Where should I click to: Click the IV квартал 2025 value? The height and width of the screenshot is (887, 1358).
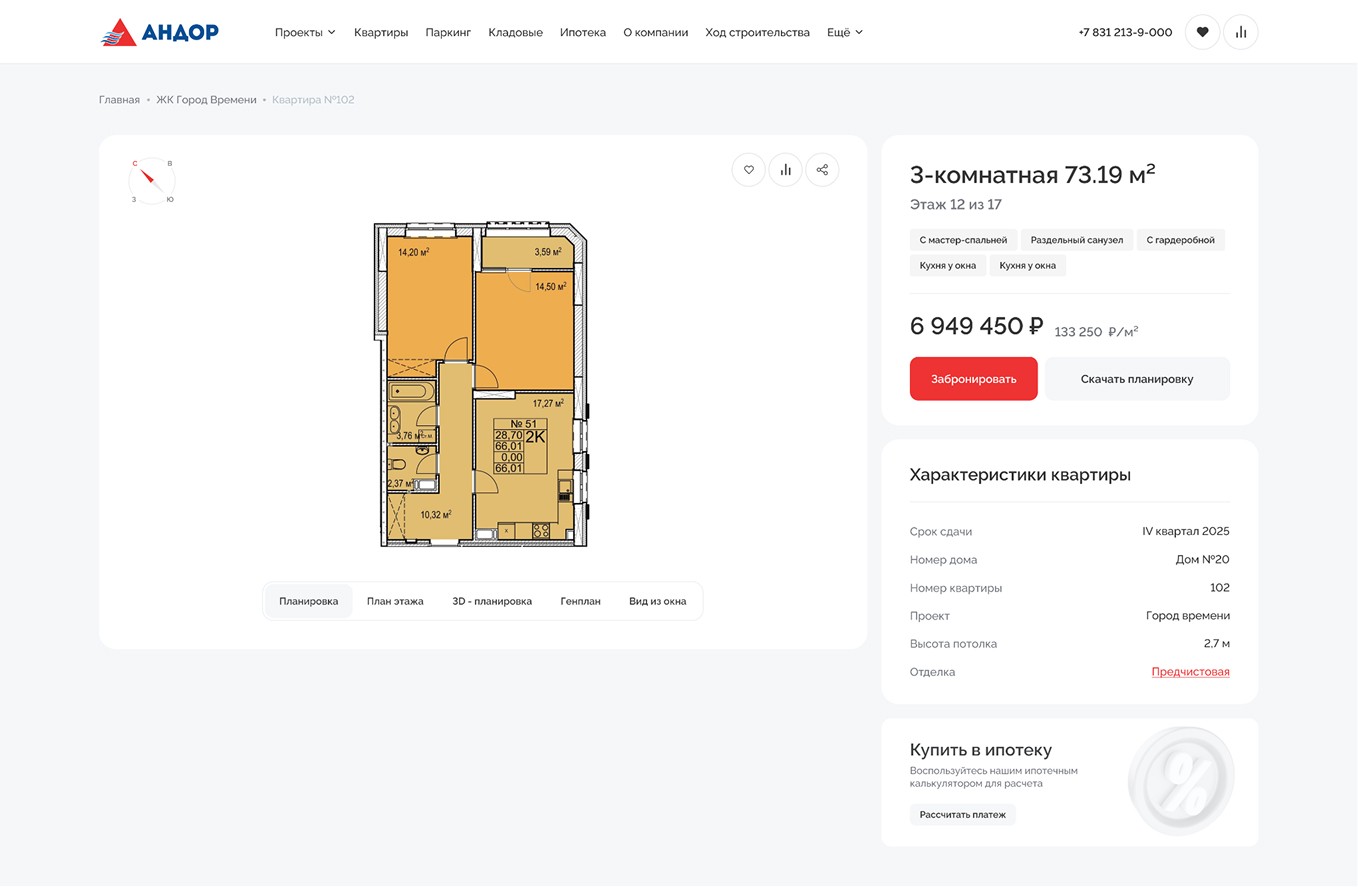click(1186, 531)
